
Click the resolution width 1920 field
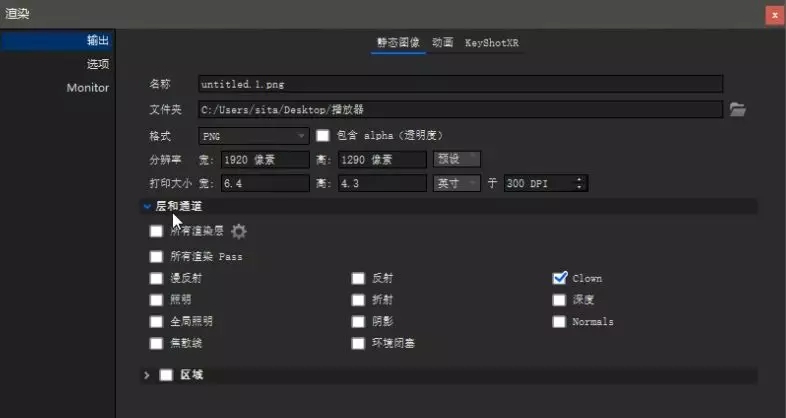tap(265, 159)
